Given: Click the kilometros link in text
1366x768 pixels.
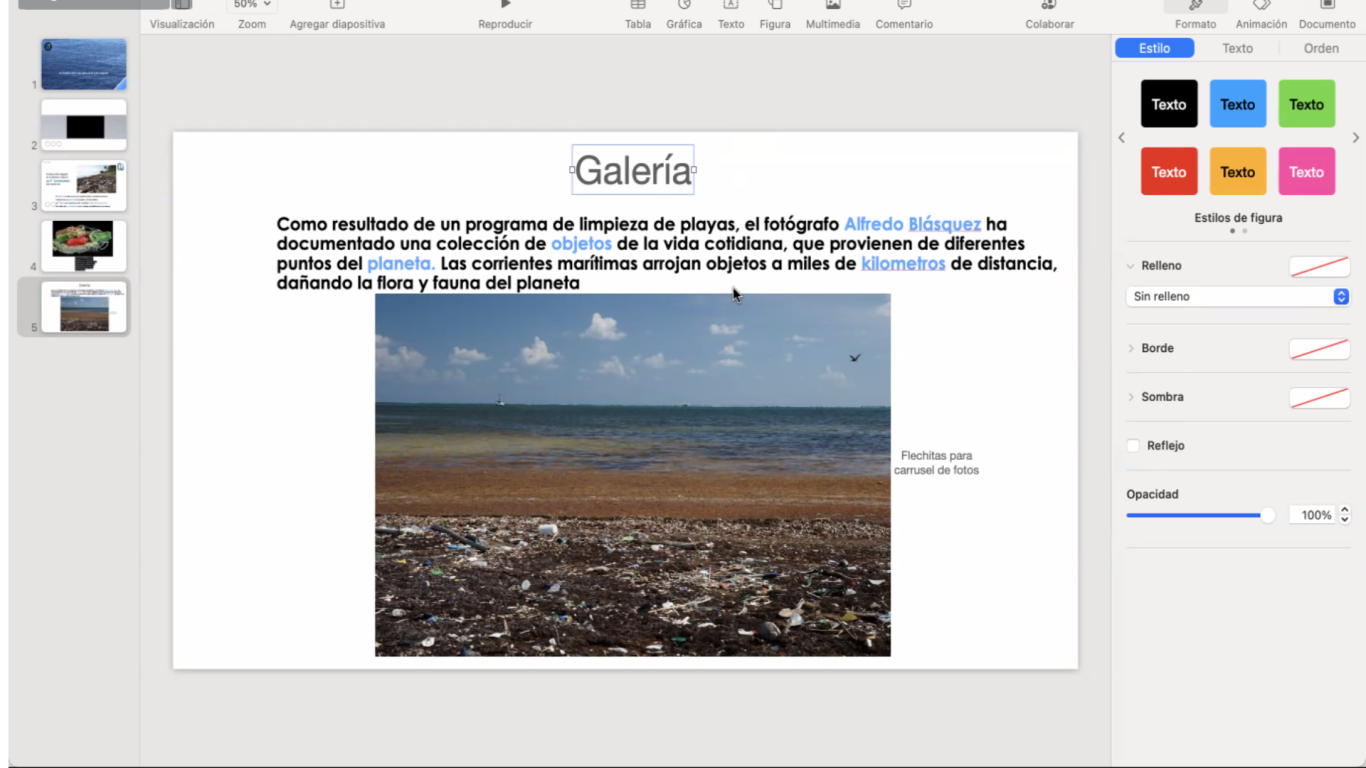Looking at the screenshot, I should (x=903, y=264).
